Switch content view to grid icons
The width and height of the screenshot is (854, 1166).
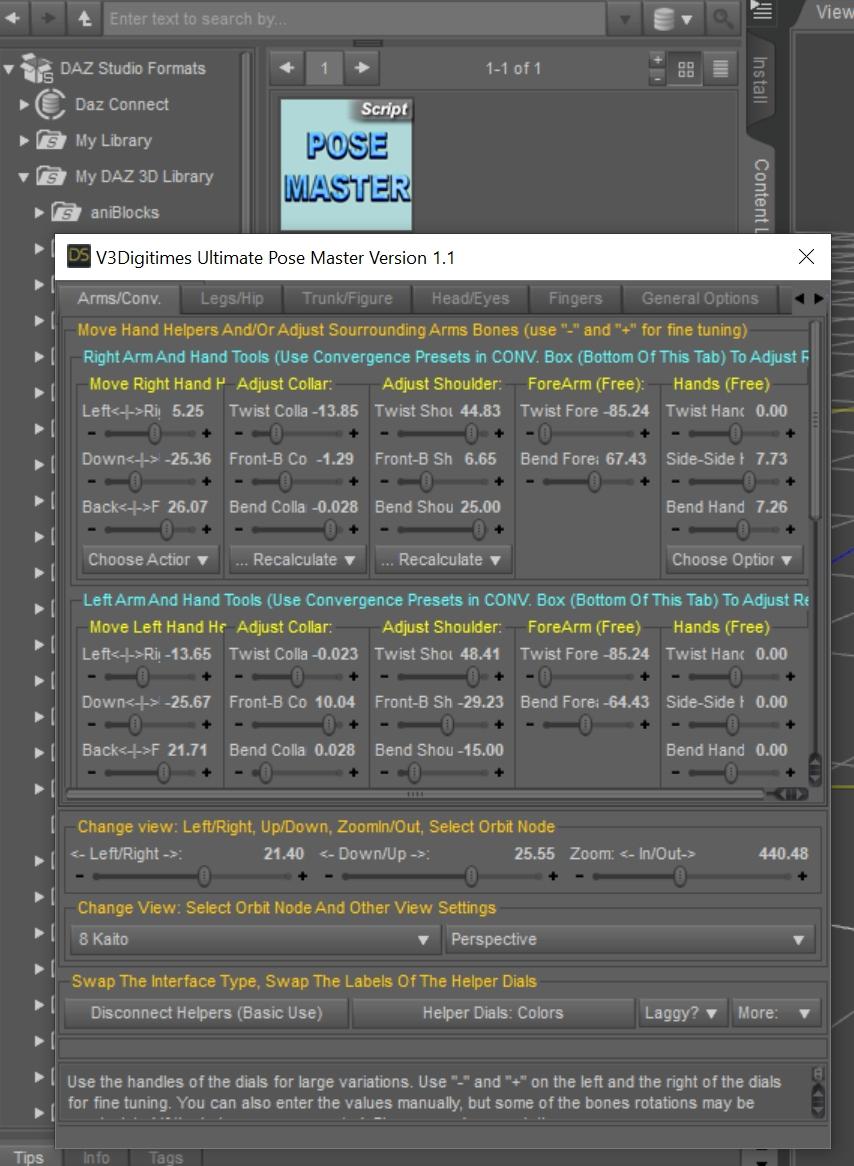click(x=686, y=69)
